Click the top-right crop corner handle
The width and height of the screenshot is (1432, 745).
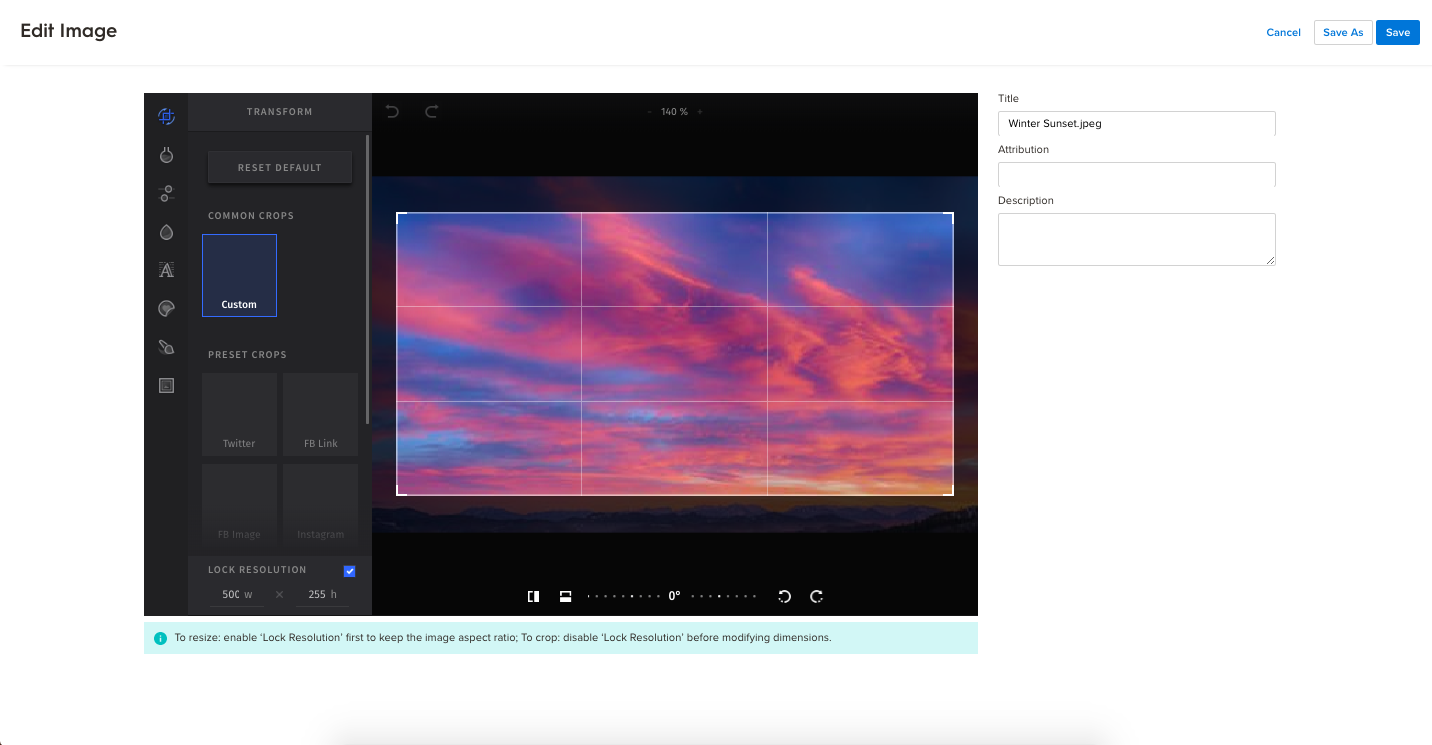(951, 215)
